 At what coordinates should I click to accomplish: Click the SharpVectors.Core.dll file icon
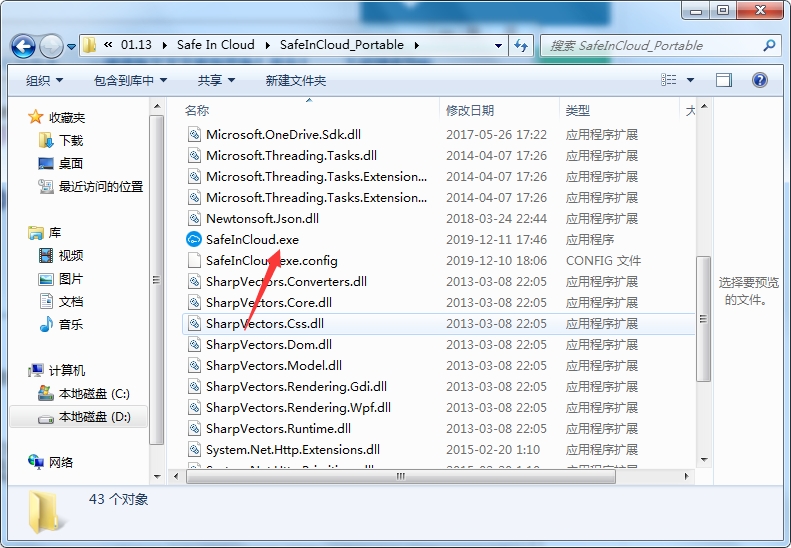[x=194, y=302]
